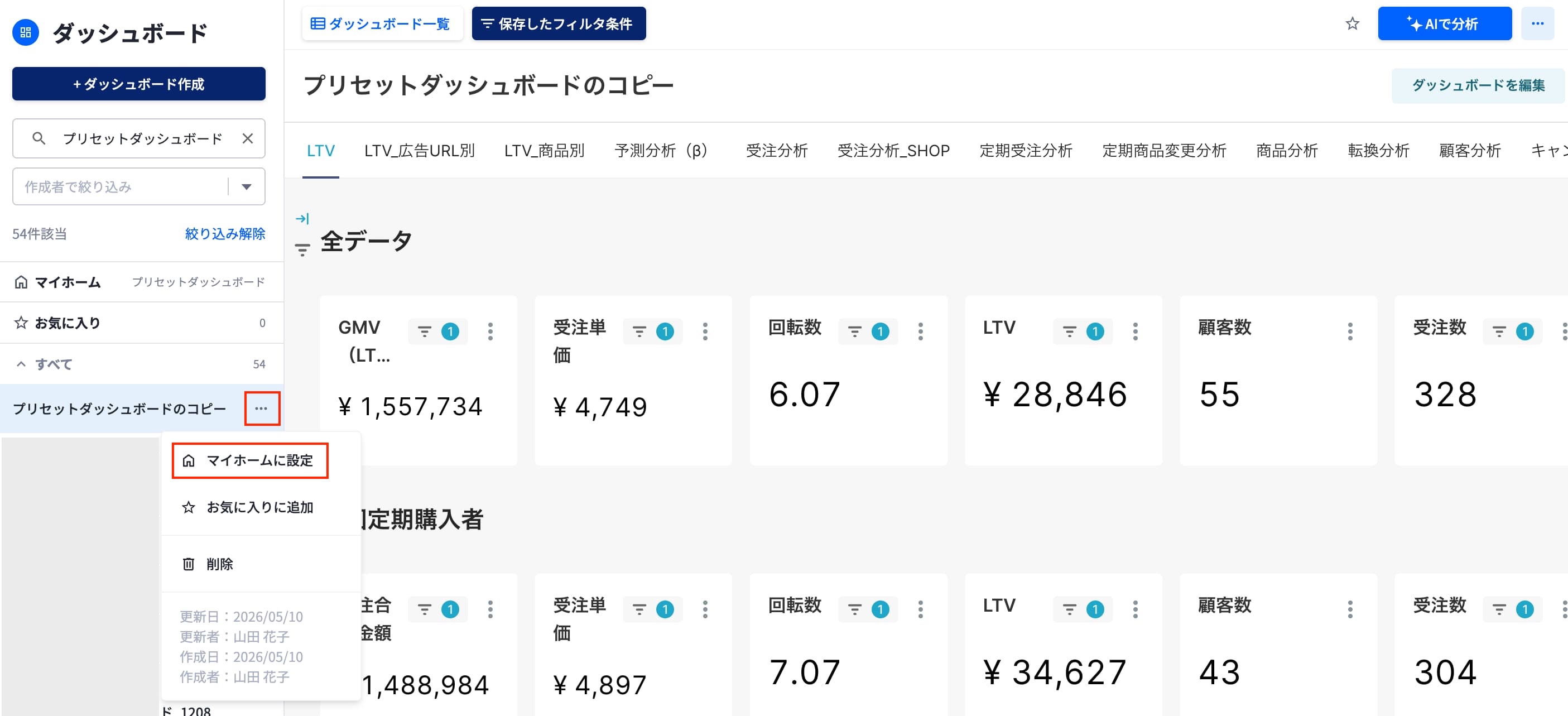Open the top-right three-dot more menu
Viewport: 1568px width, 716px height.
point(1537,24)
